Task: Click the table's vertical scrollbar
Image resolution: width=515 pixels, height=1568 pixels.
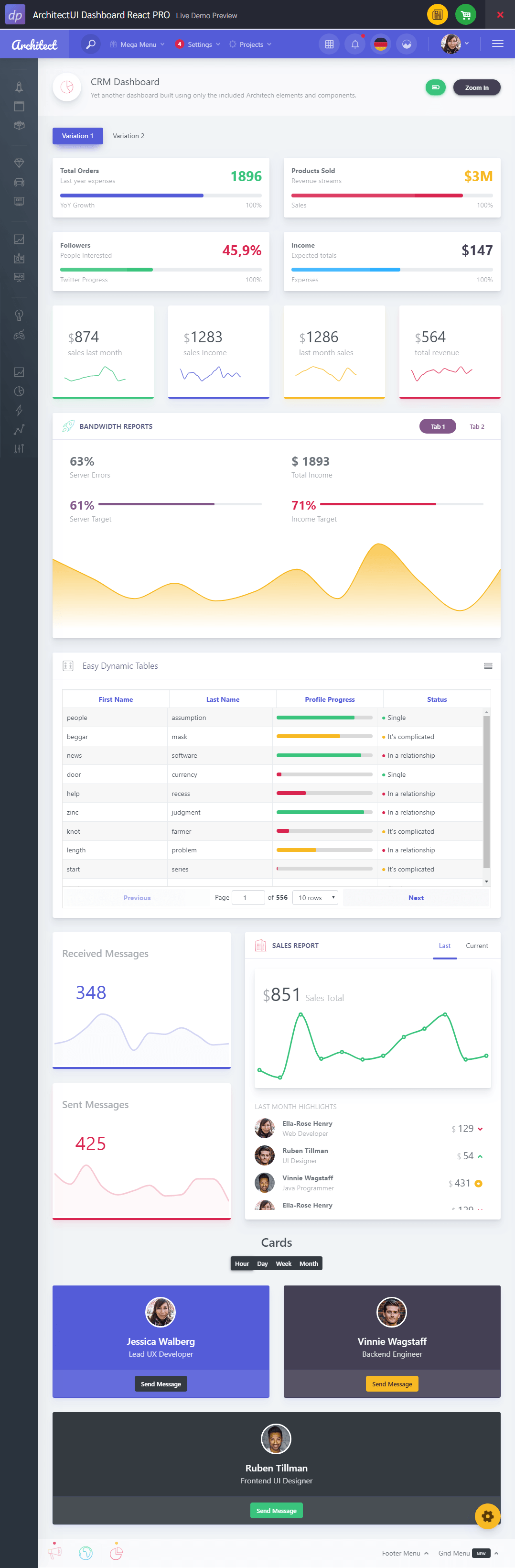Action: (486, 791)
